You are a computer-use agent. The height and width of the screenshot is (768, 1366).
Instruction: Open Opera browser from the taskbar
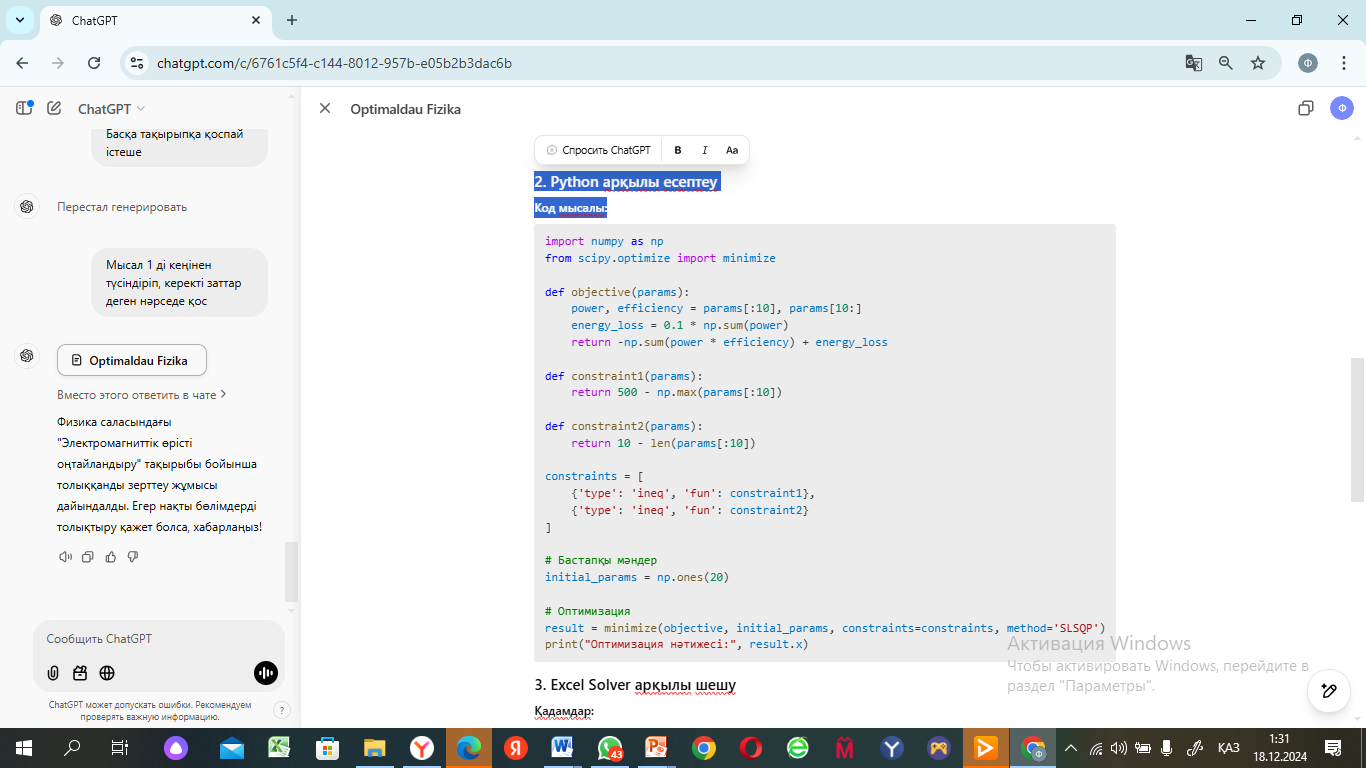point(750,748)
